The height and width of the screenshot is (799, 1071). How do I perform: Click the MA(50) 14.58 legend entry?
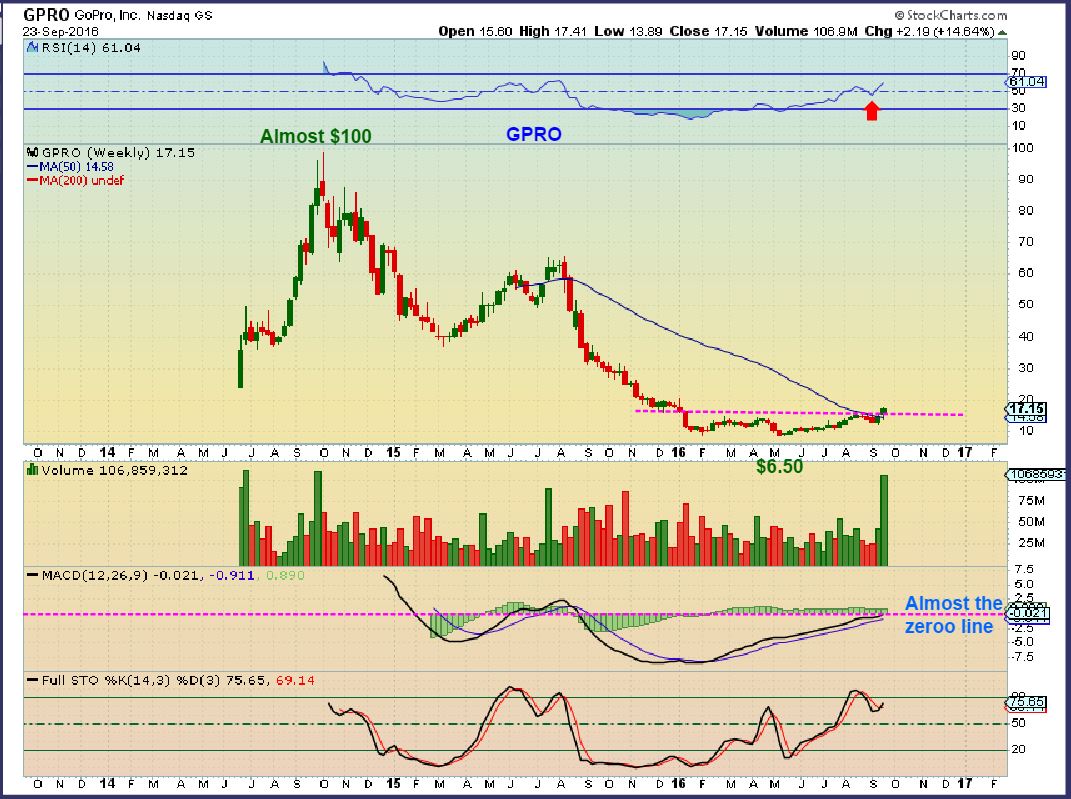[x=70, y=167]
